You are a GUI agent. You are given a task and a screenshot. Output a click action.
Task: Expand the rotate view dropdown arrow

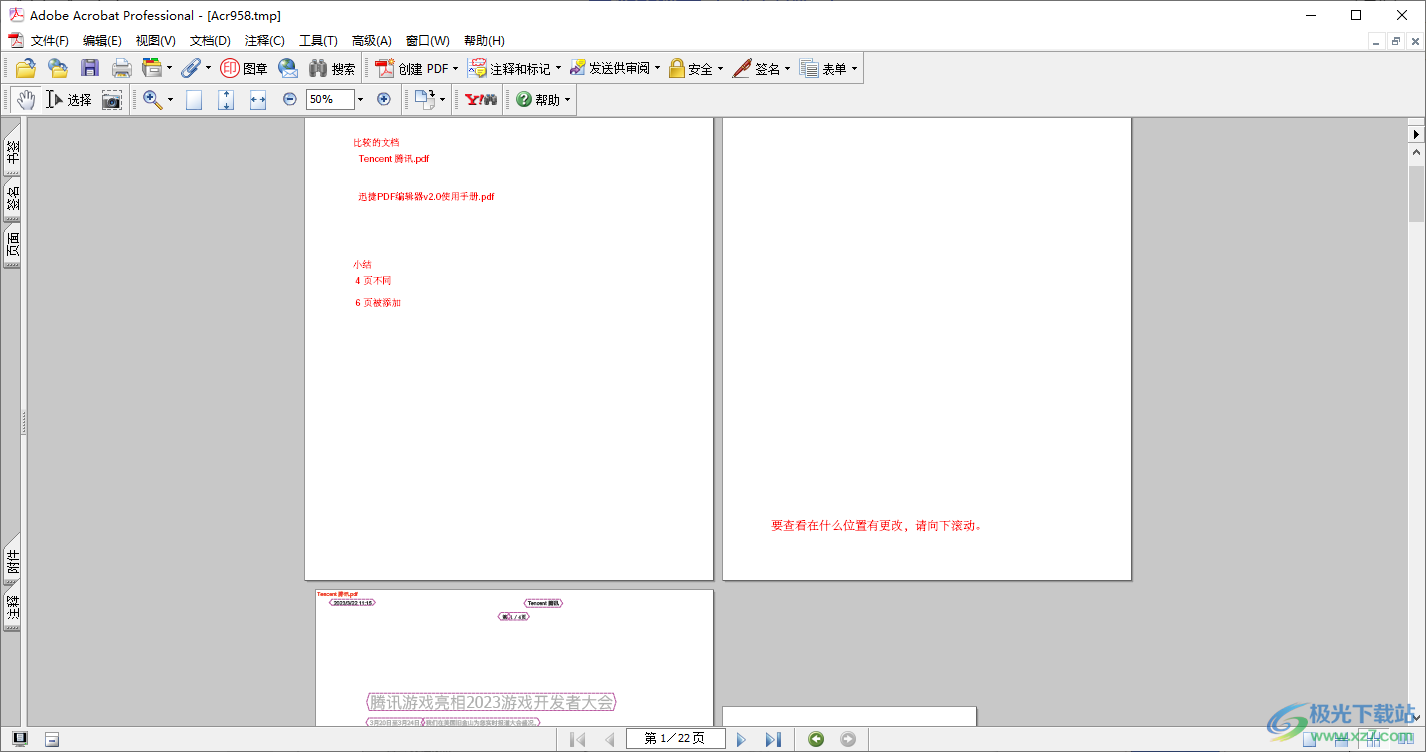pos(443,99)
